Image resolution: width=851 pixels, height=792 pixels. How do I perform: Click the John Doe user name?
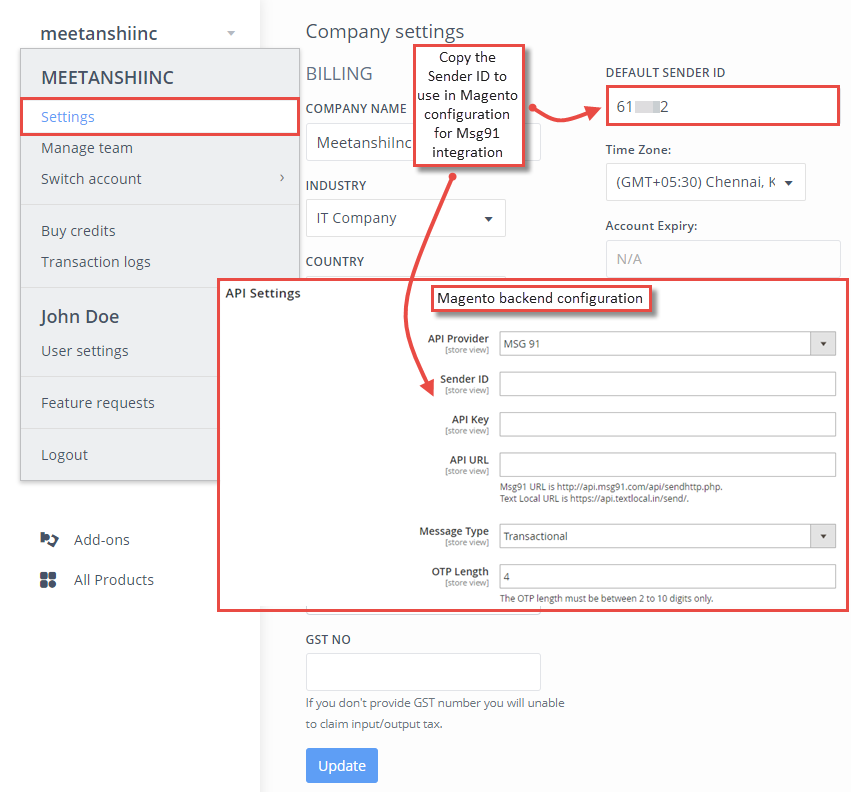tap(80, 316)
